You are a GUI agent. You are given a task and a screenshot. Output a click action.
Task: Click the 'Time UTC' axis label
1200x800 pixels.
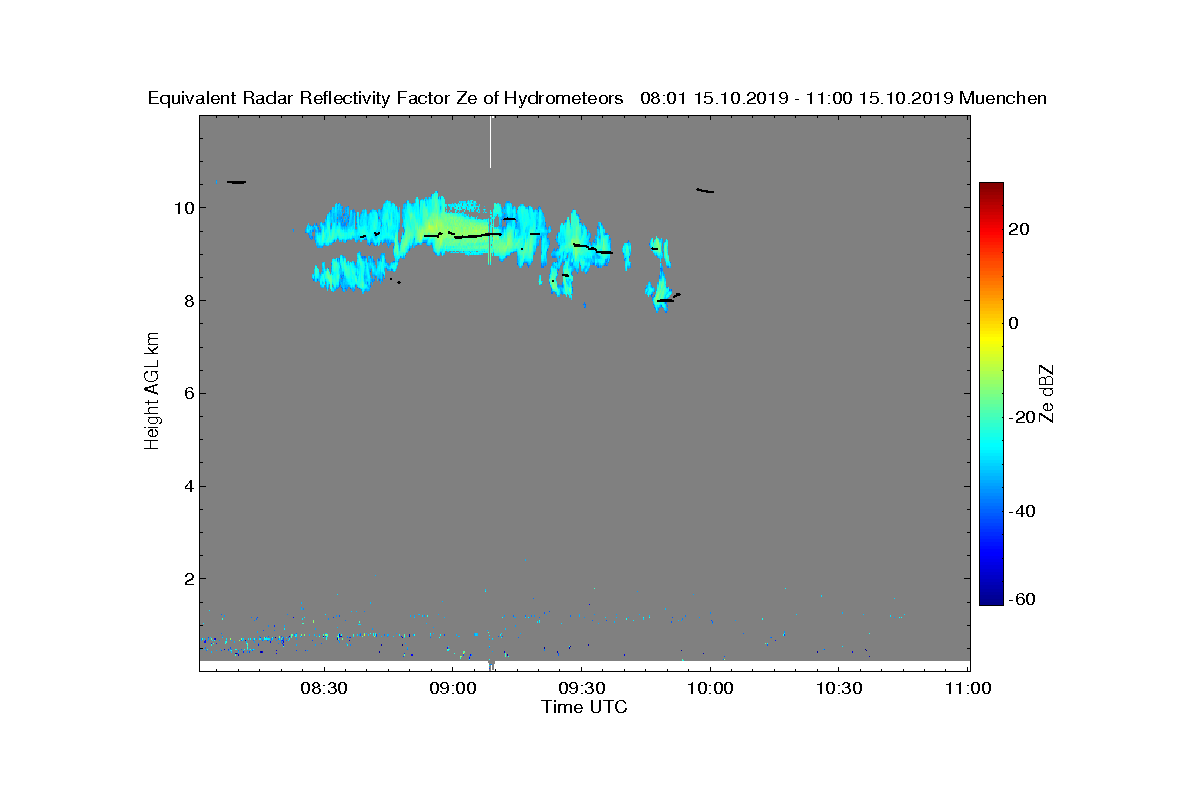click(585, 707)
